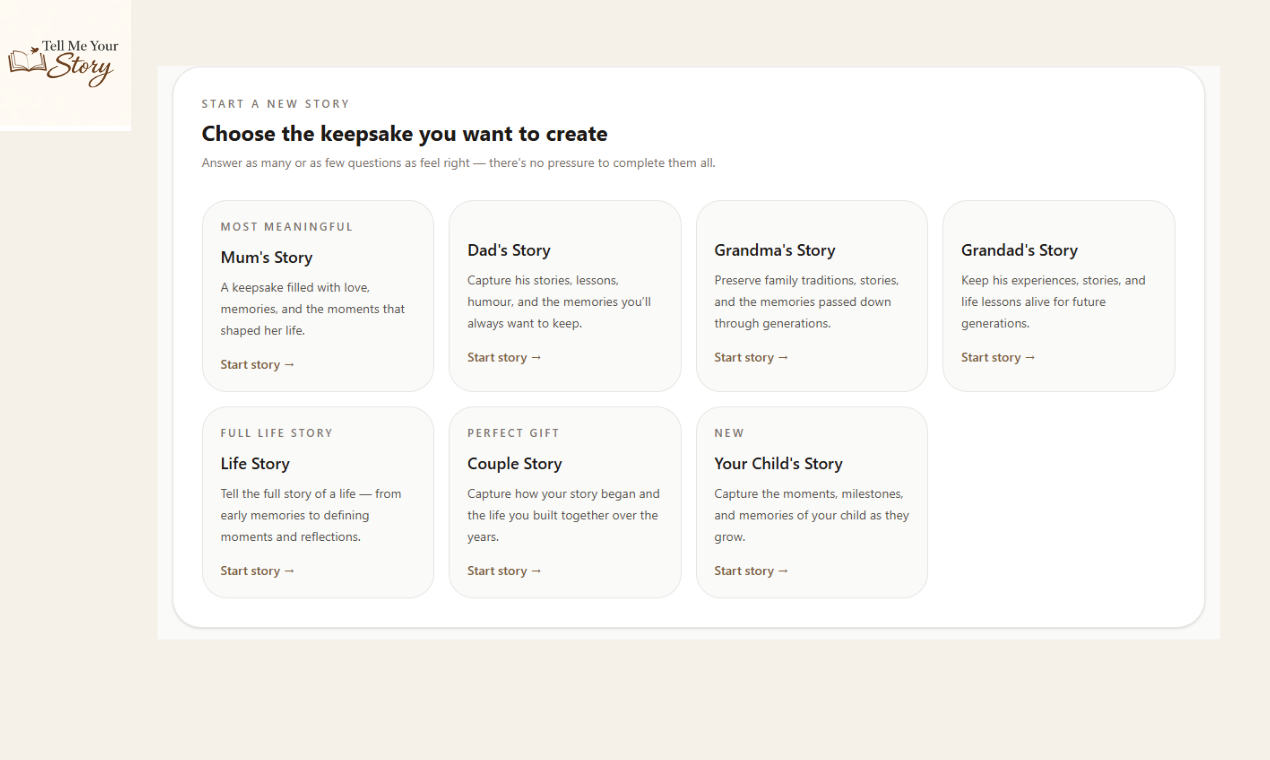
Task: Click 'Capture how your story began' description
Action: point(564,515)
